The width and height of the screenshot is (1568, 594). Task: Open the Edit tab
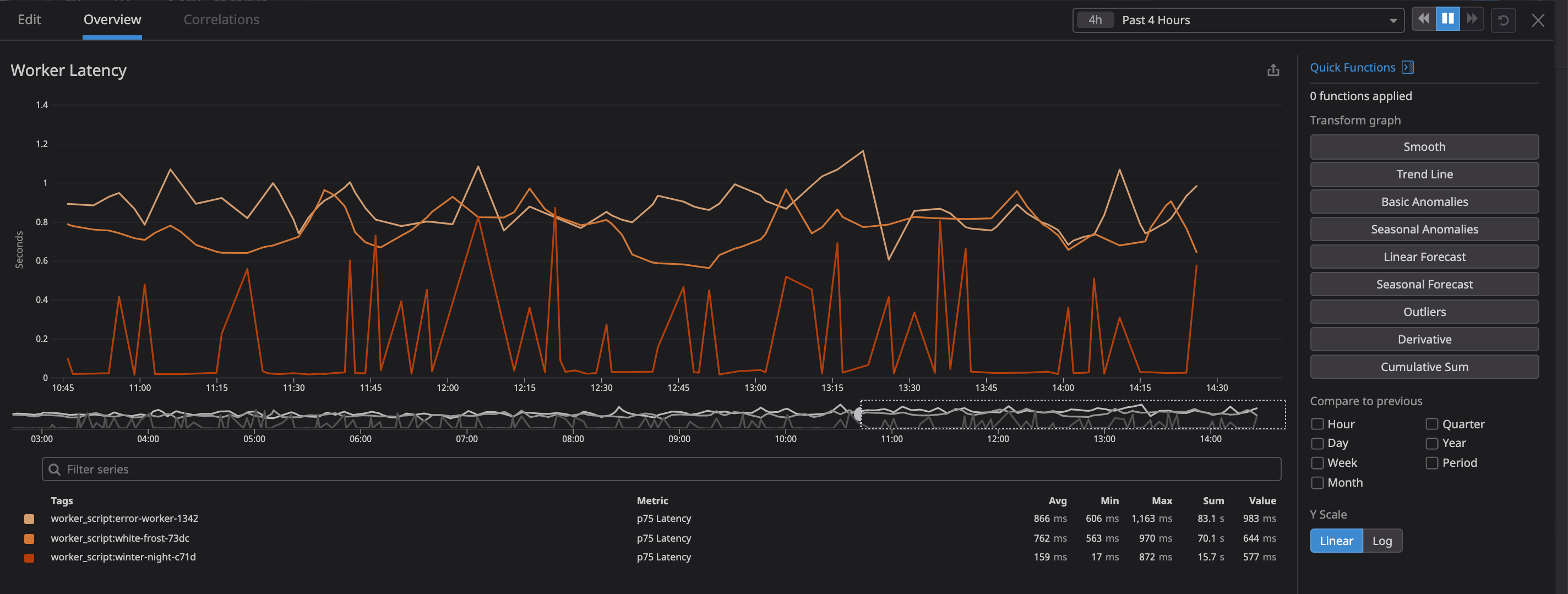coord(29,19)
